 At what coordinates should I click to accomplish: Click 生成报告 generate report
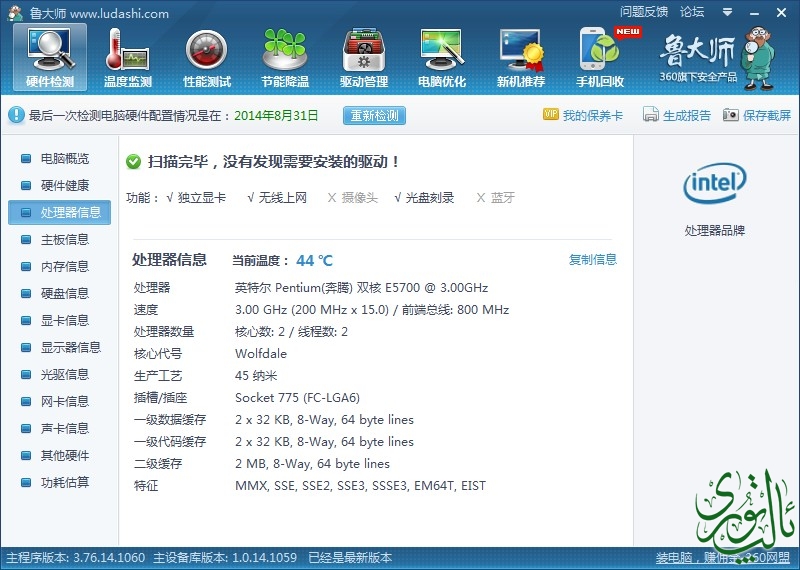pyautogui.click(x=677, y=115)
